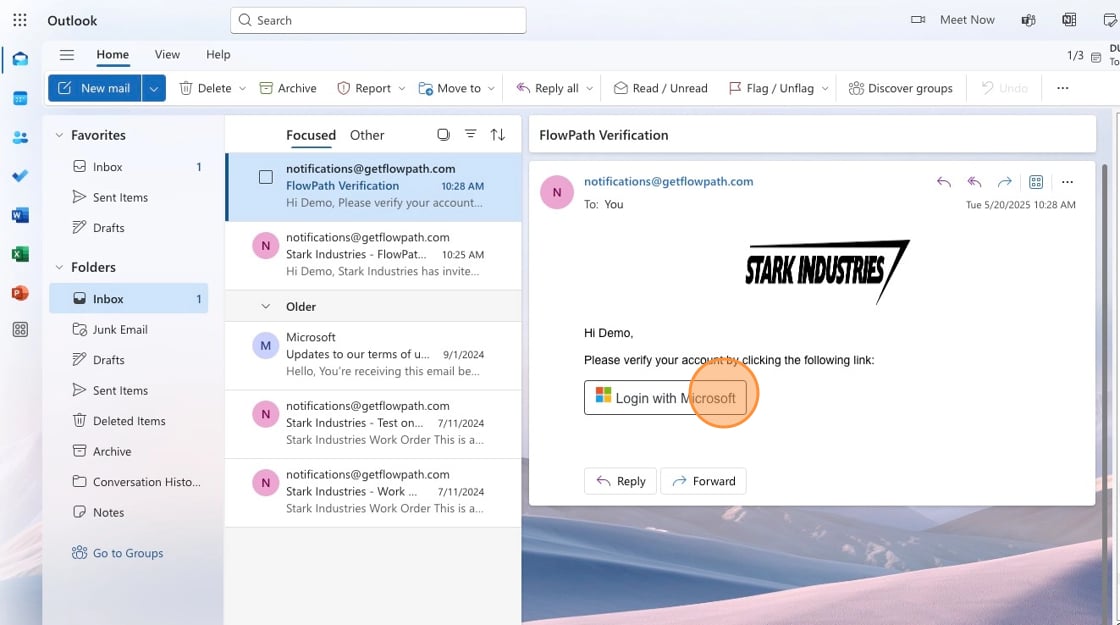Image resolution: width=1120 pixels, height=625 pixels.
Task: Open the Help ribbon tab
Action: [218, 54]
